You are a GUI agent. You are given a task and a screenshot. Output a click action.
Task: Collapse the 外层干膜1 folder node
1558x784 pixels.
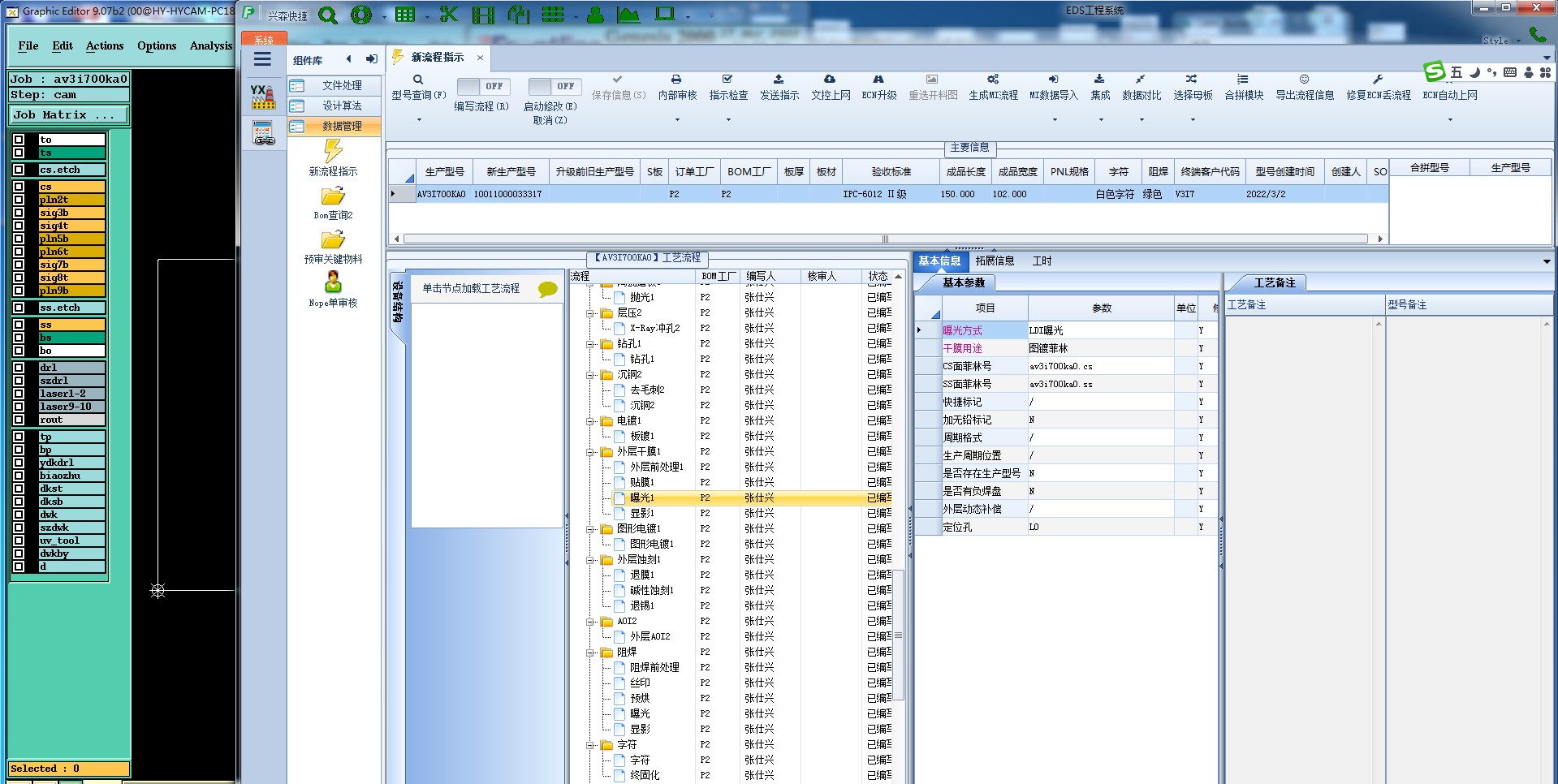pyautogui.click(x=590, y=451)
